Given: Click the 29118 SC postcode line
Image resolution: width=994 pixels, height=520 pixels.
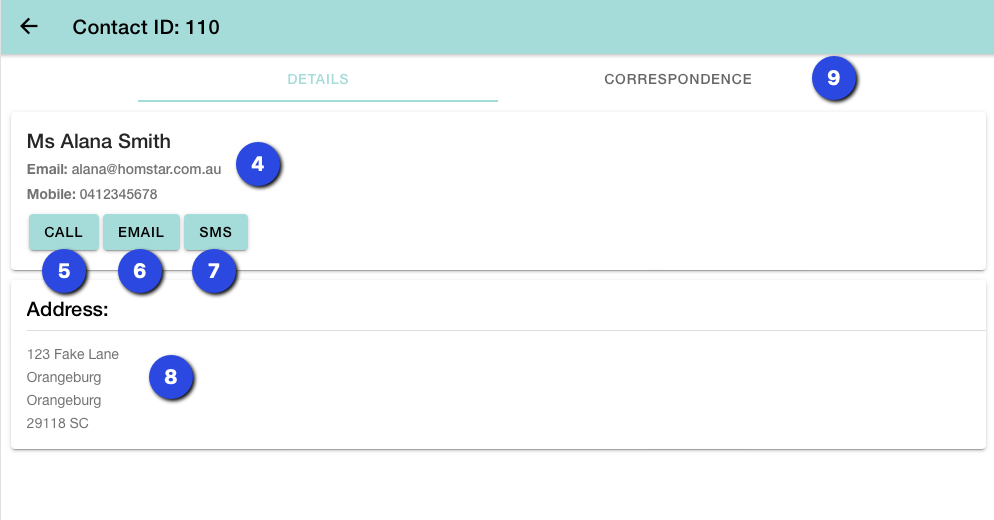Looking at the screenshot, I should [58, 423].
